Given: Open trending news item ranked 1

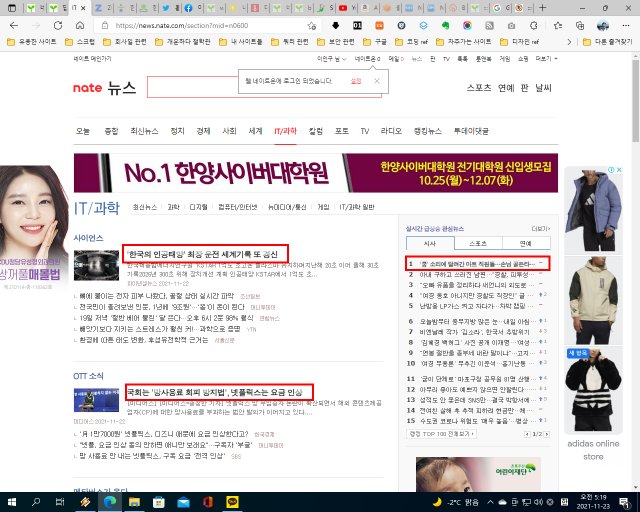Looking at the screenshot, I should [x=478, y=264].
